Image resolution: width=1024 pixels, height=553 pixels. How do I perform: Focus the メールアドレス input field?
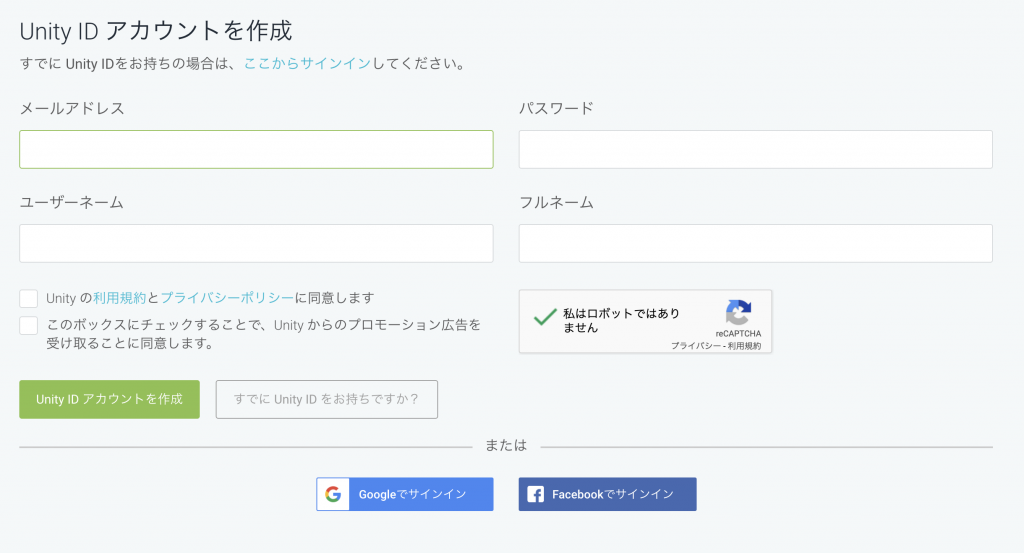click(256, 149)
